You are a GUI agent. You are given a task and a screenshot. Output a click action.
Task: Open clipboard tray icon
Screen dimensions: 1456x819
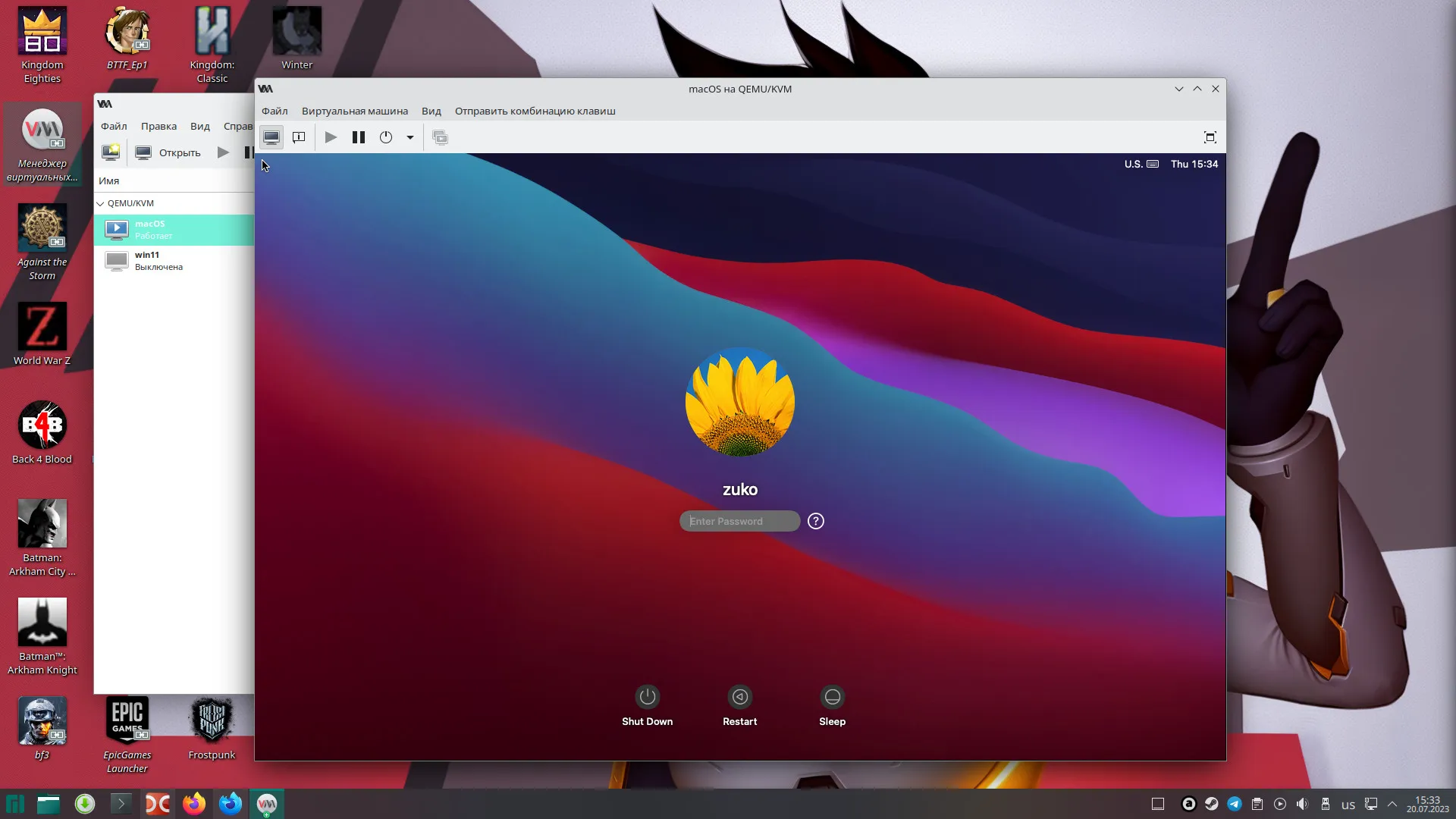pyautogui.click(x=1257, y=805)
